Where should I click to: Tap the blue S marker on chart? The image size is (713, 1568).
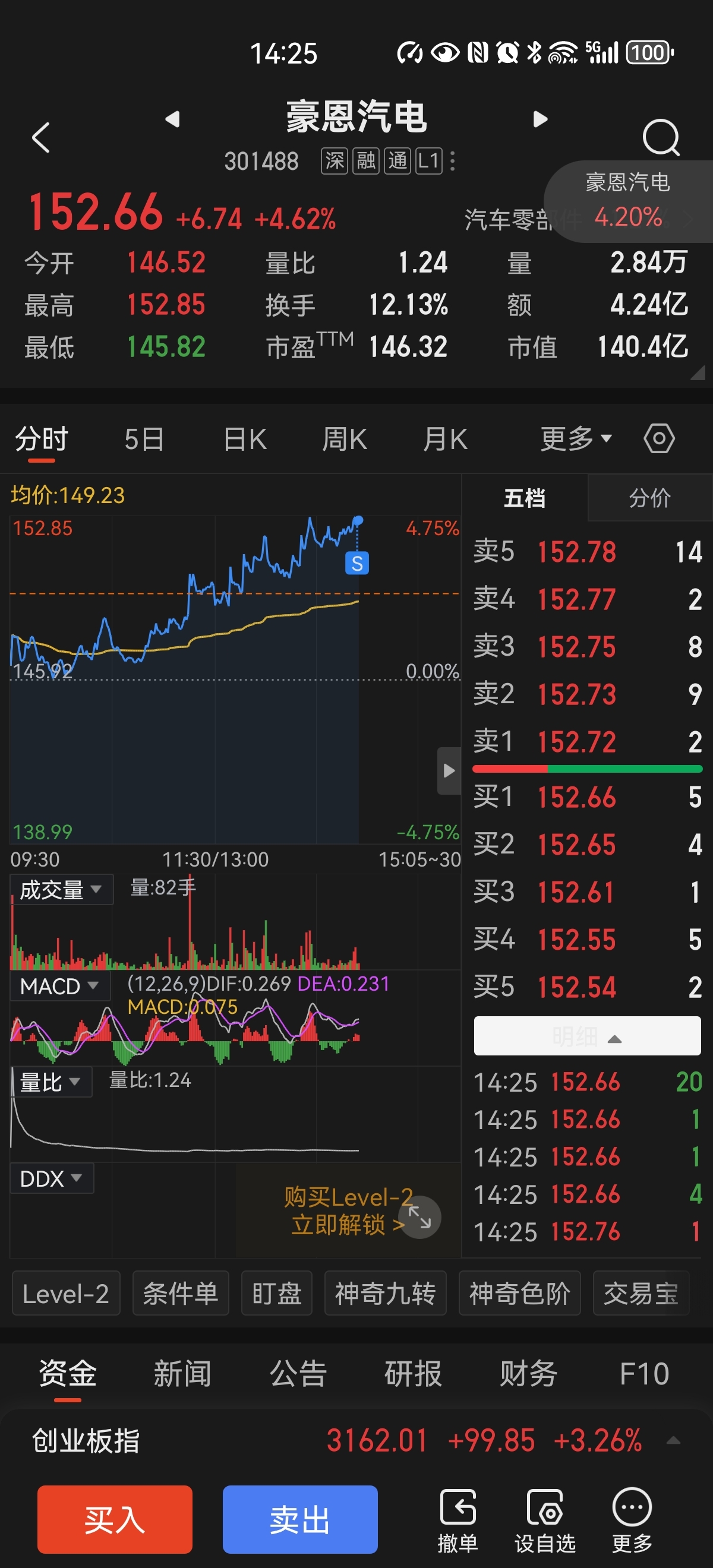(357, 563)
